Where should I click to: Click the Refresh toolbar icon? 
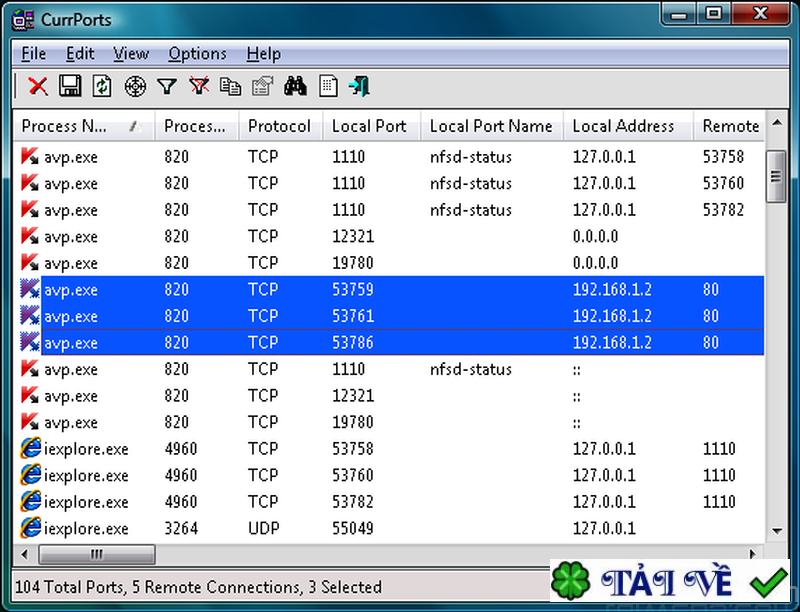[102, 87]
